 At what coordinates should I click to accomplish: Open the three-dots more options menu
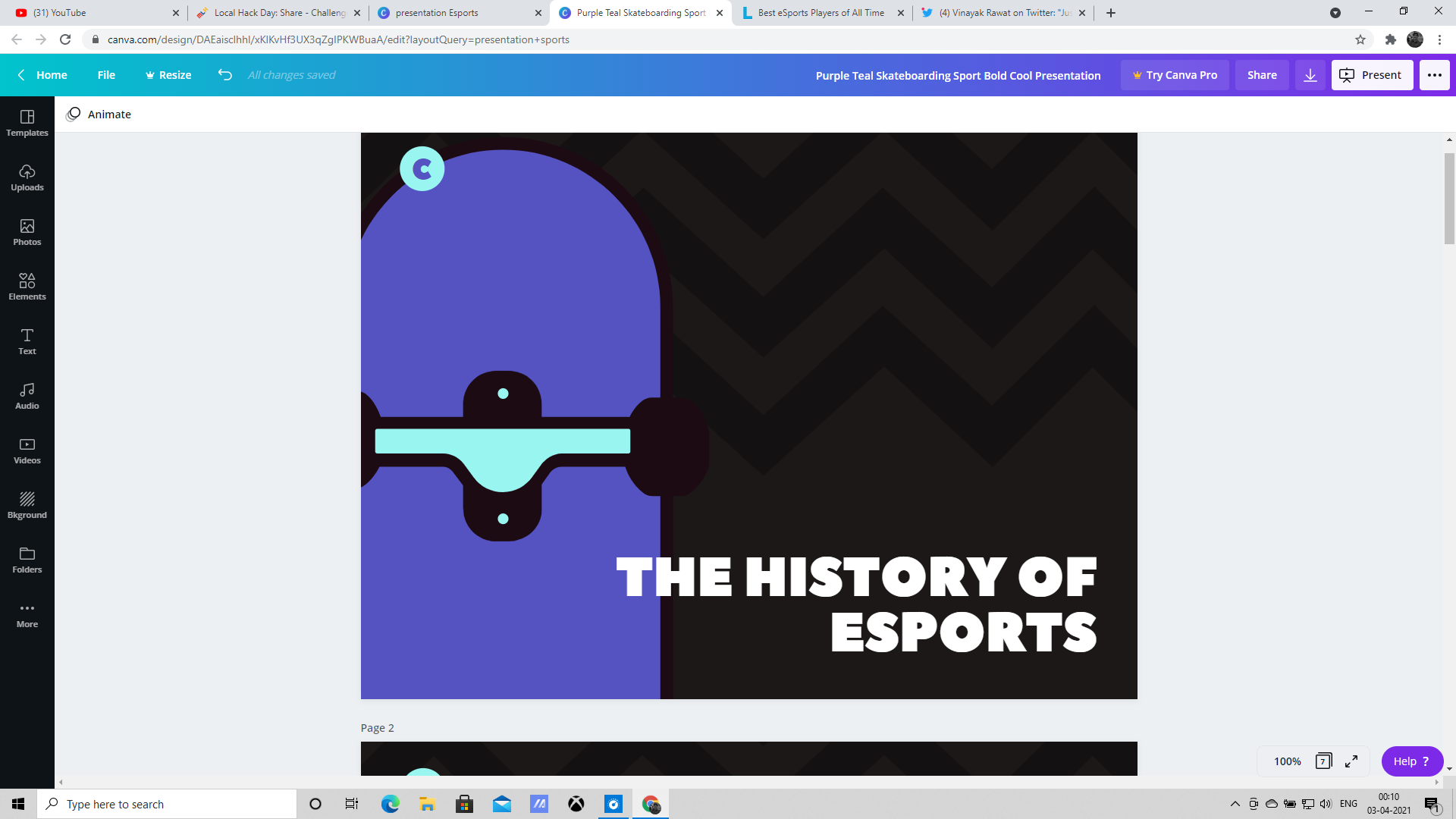[1434, 75]
